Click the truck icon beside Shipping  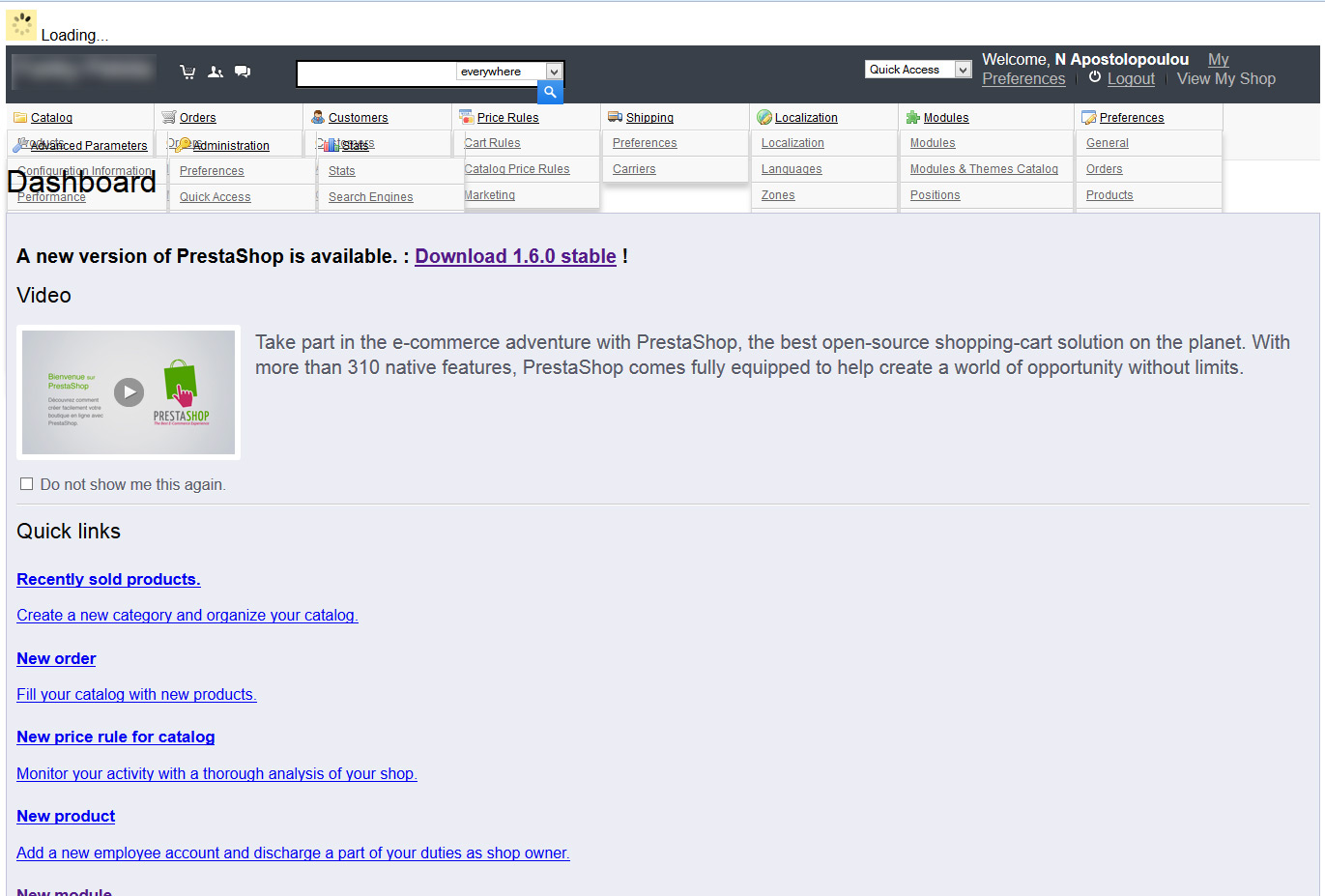pyautogui.click(x=615, y=117)
